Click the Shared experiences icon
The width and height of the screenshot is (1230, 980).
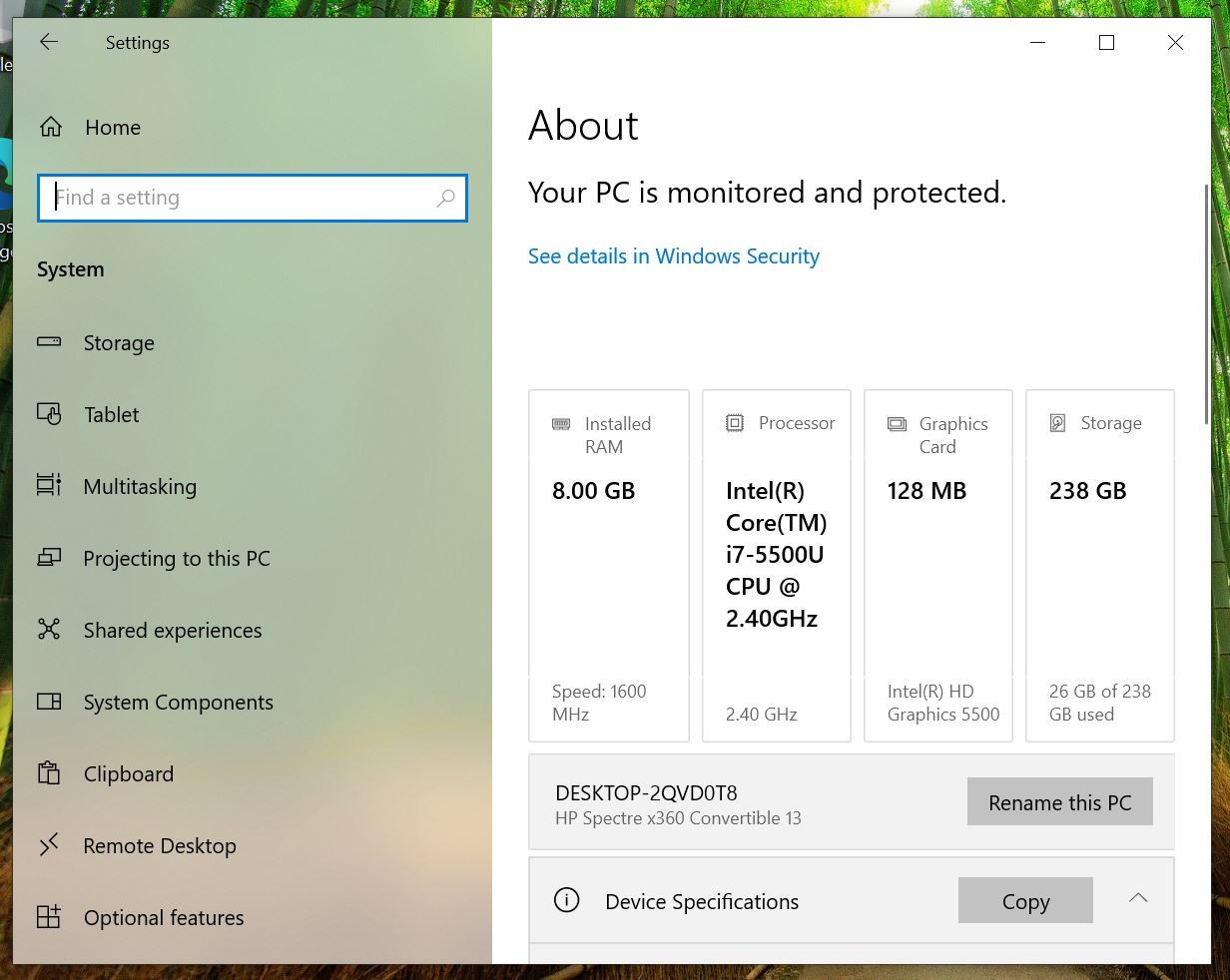click(49, 630)
